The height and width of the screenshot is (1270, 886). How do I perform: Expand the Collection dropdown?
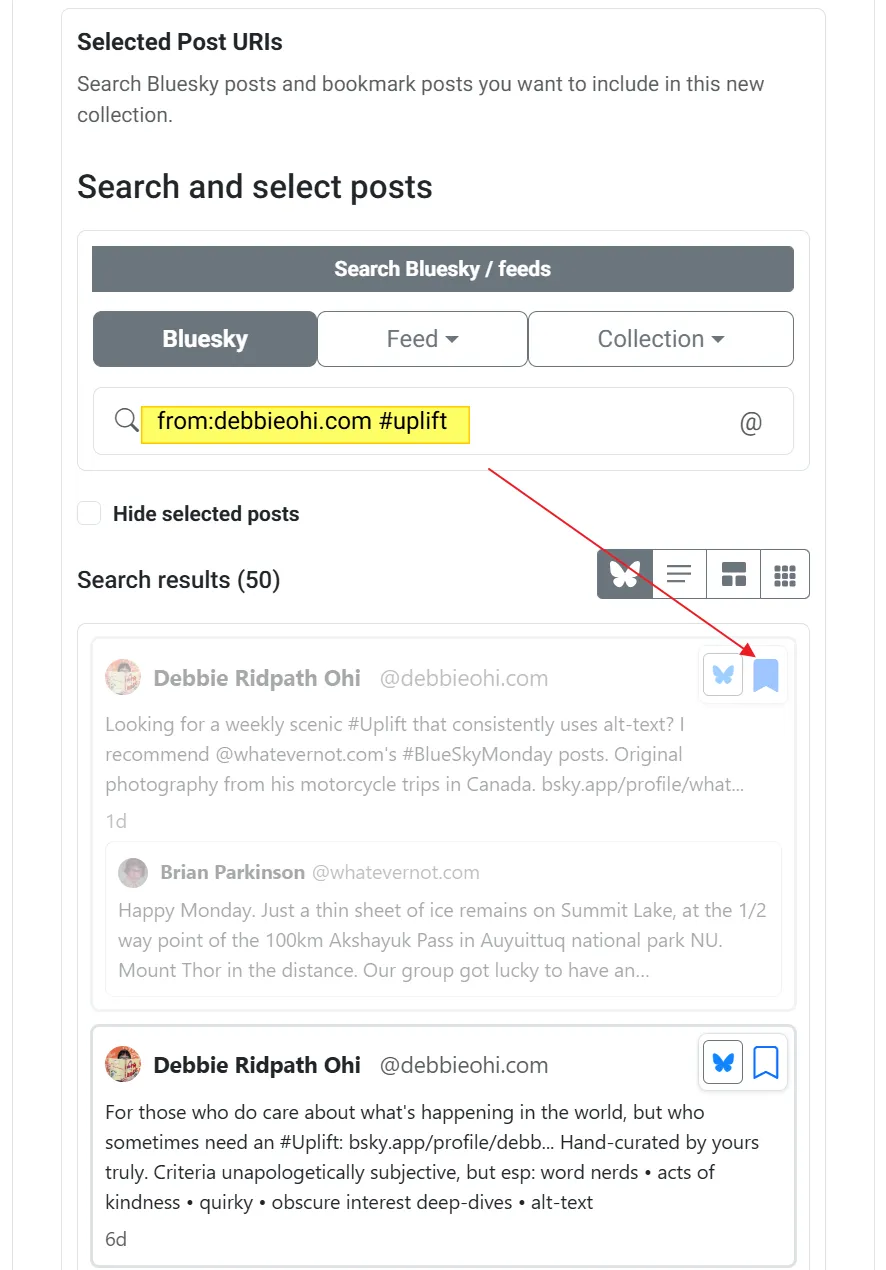coord(660,339)
